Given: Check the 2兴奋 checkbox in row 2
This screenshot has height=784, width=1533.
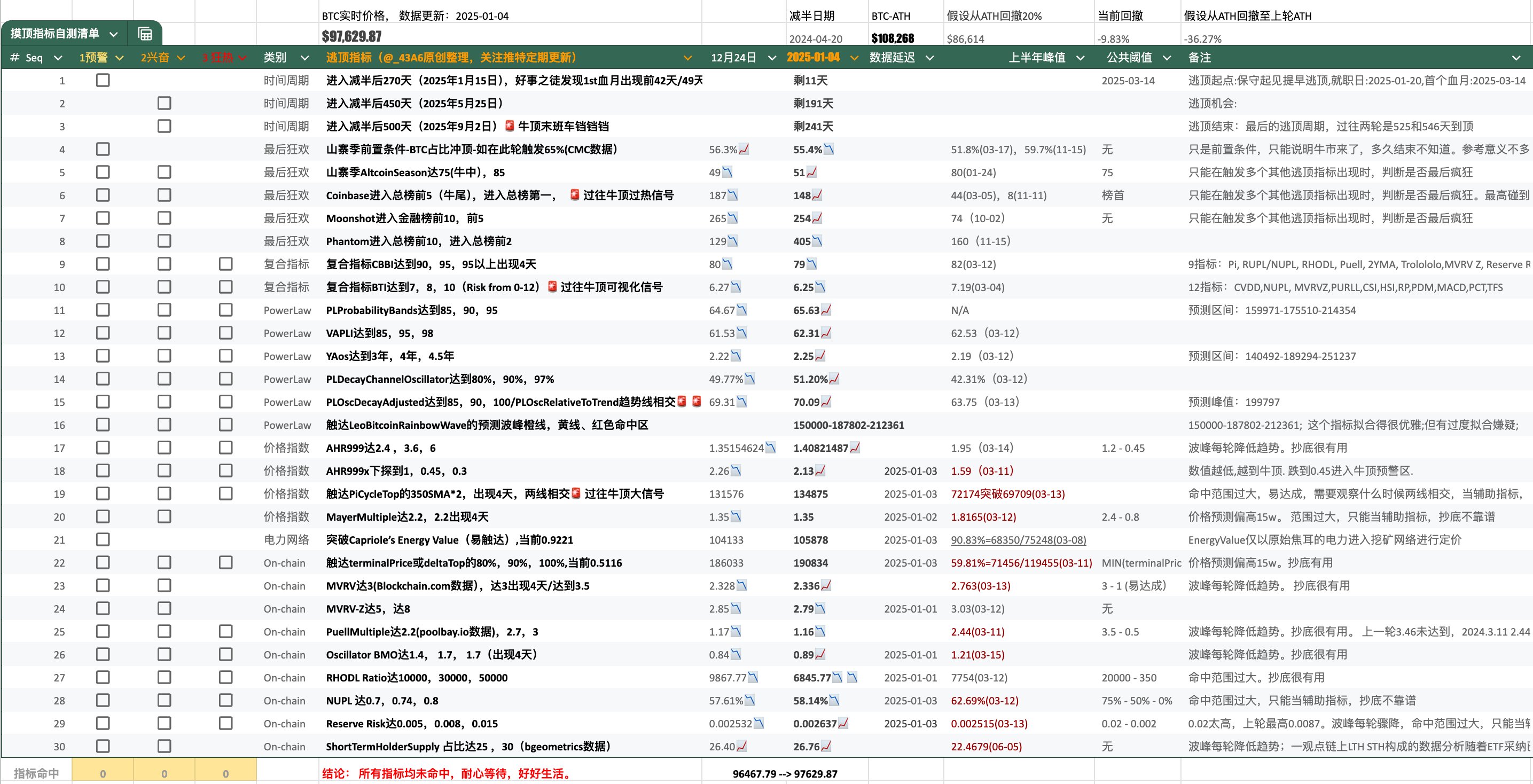Looking at the screenshot, I should coord(165,103).
